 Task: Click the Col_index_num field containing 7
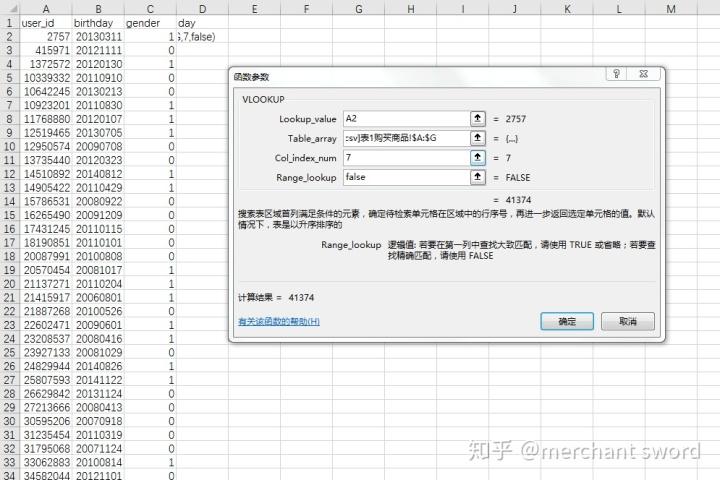point(406,158)
